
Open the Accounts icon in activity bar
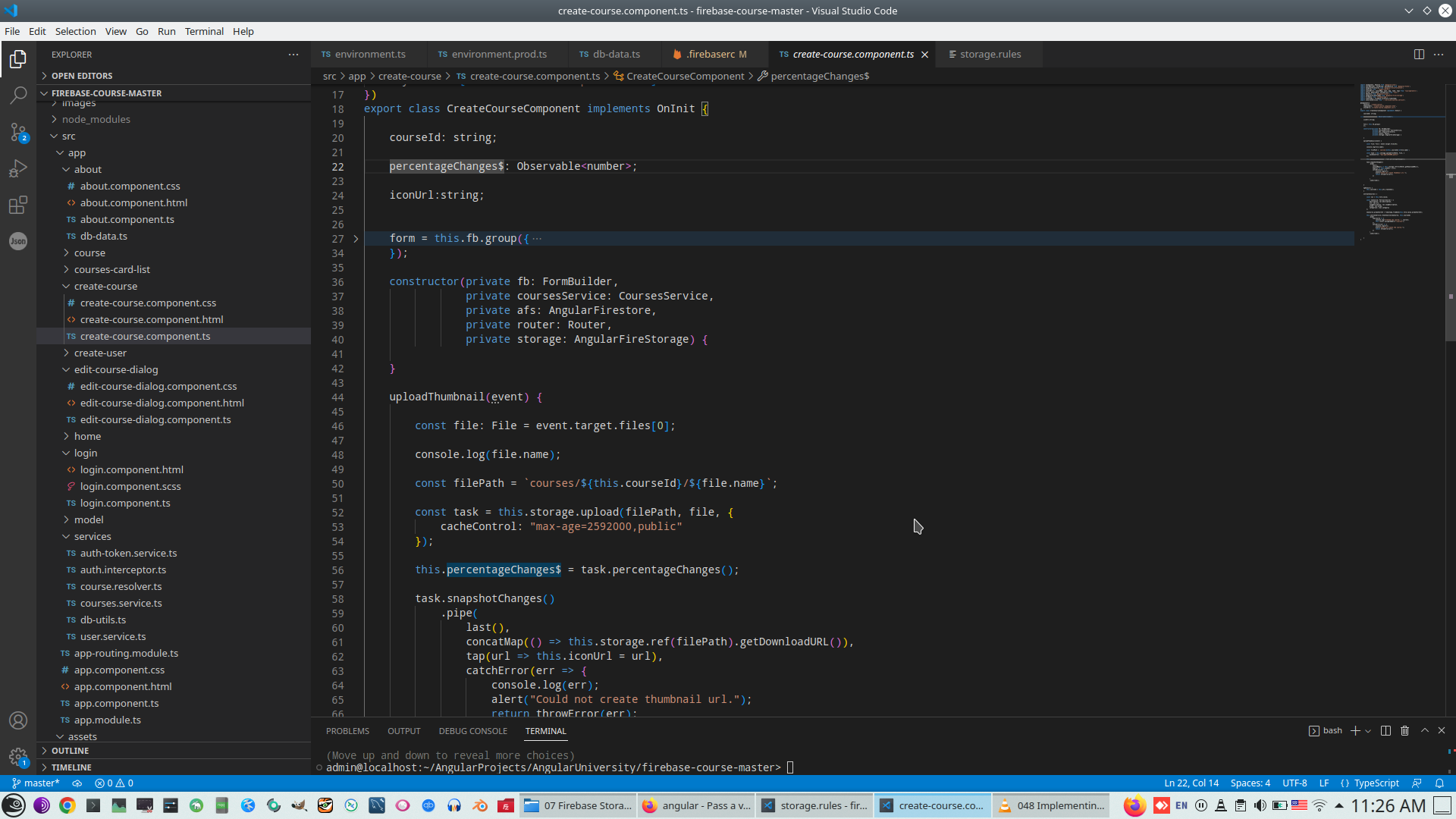click(x=18, y=720)
